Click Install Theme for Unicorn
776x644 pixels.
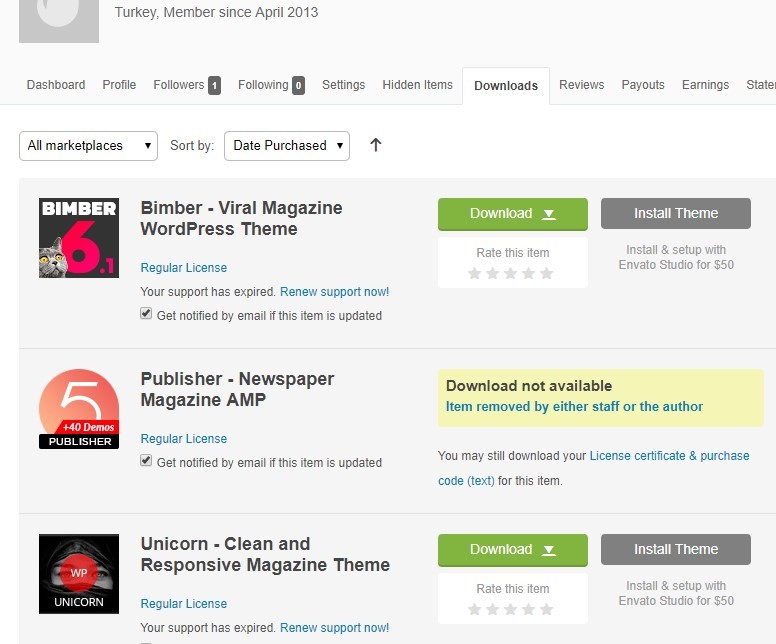coord(676,549)
